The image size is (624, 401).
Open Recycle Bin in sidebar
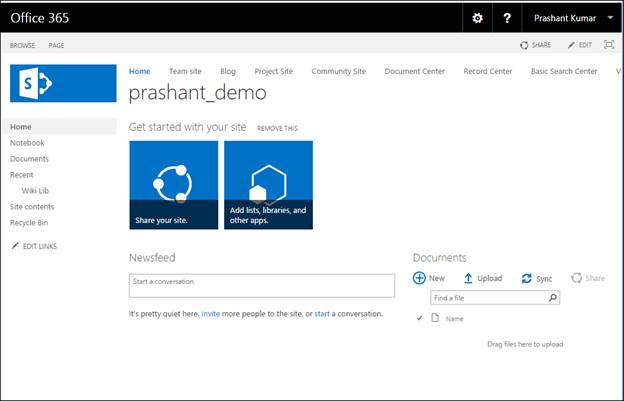pyautogui.click(x=29, y=222)
